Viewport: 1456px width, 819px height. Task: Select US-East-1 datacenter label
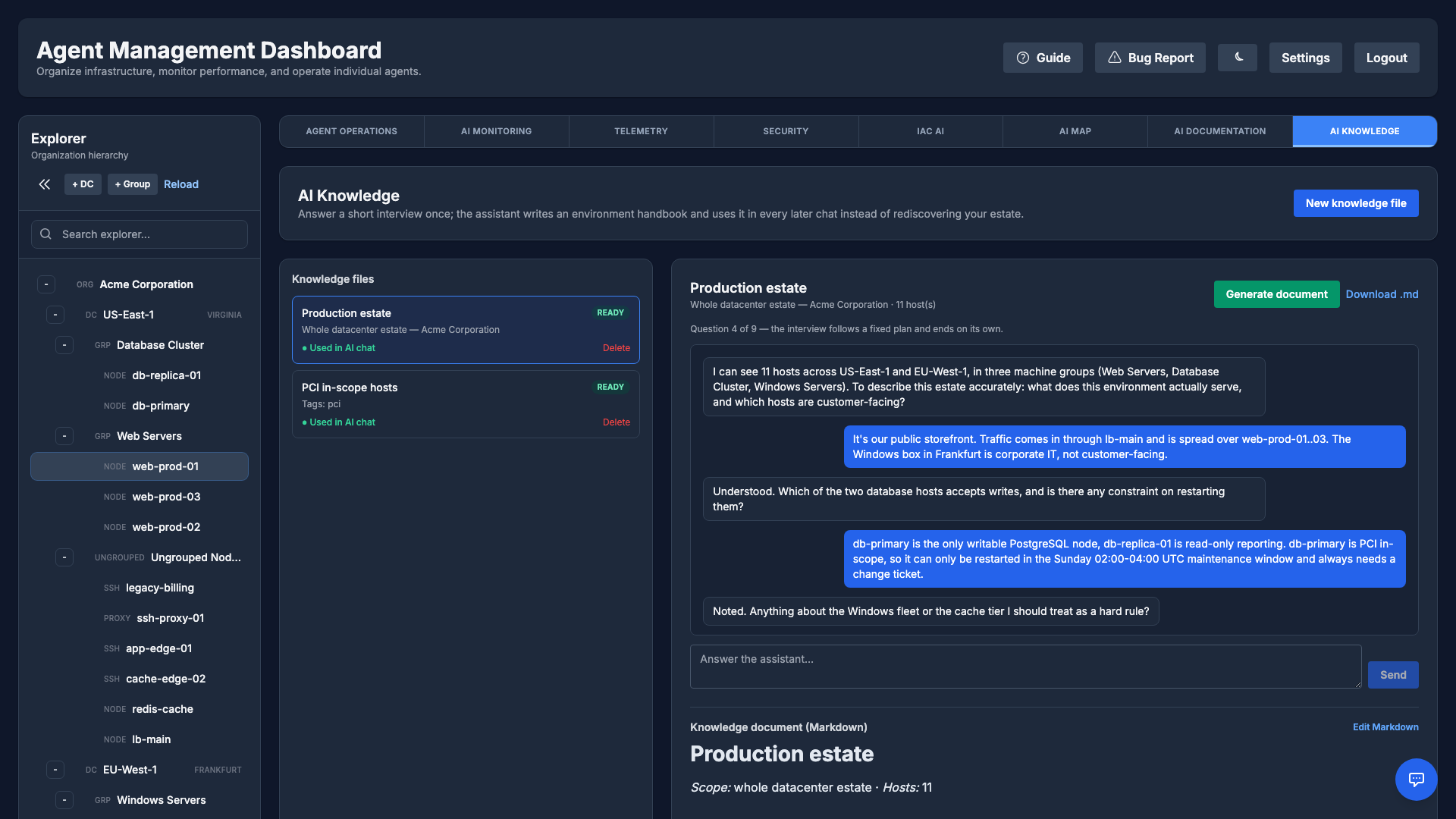click(x=128, y=315)
